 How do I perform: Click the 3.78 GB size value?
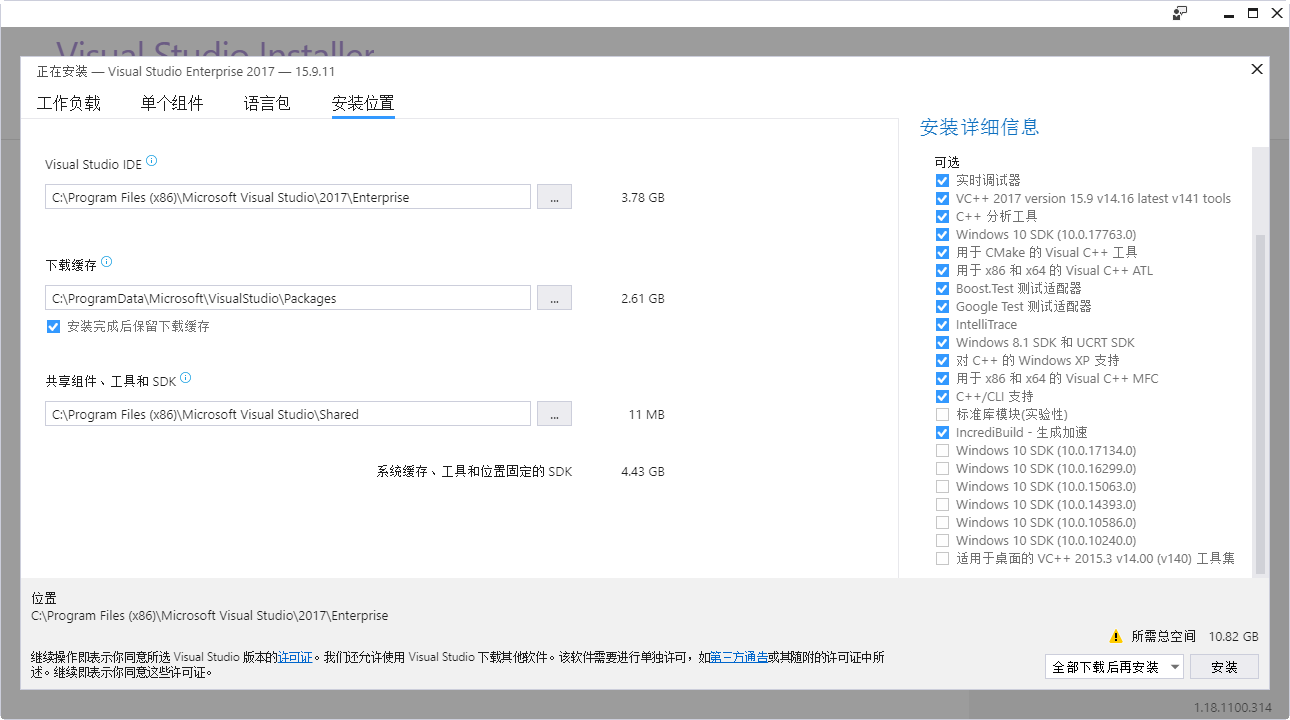coord(643,197)
